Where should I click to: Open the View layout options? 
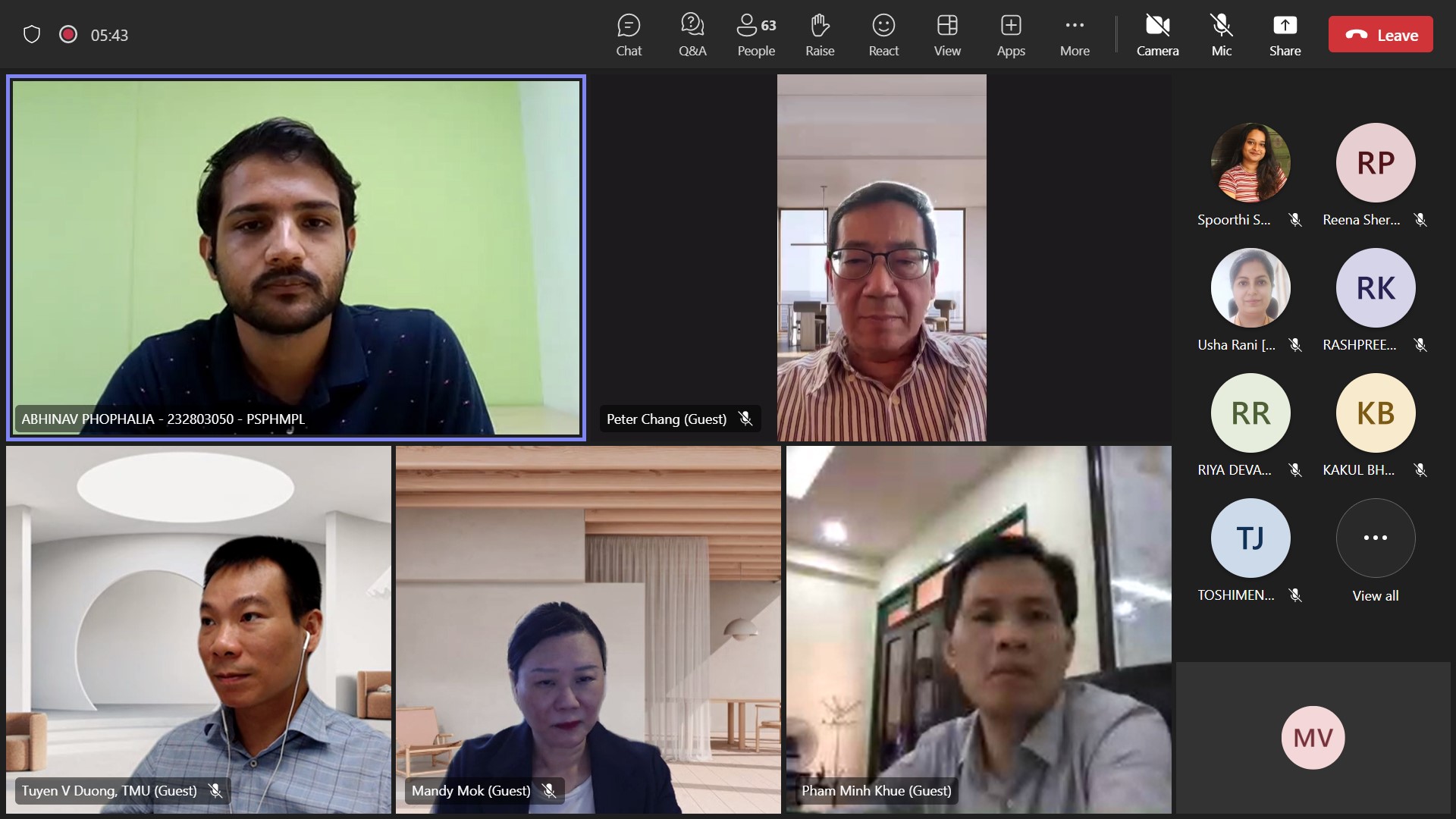[946, 35]
